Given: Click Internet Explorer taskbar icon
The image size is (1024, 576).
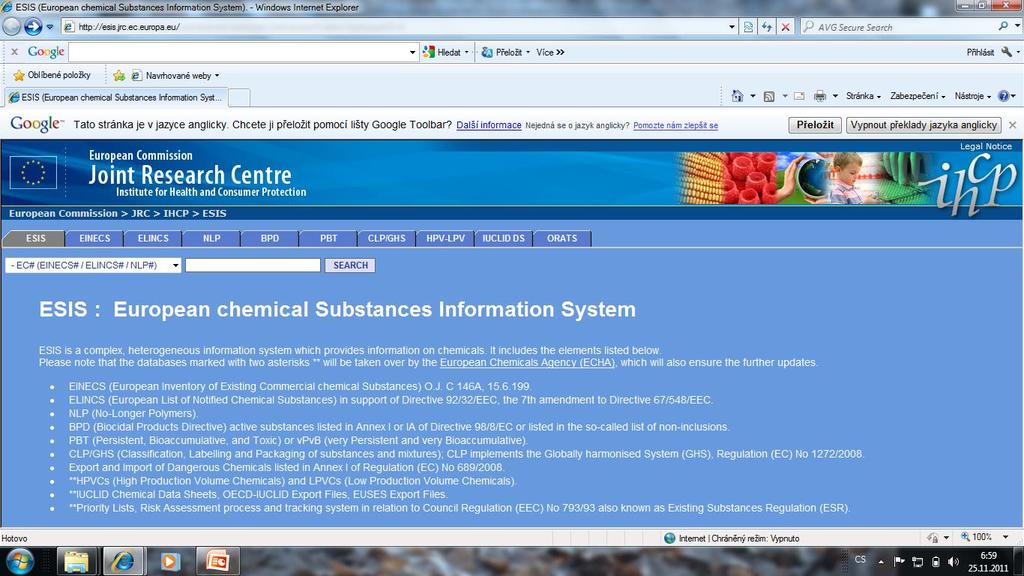Looking at the screenshot, I should pyautogui.click(x=123, y=561).
